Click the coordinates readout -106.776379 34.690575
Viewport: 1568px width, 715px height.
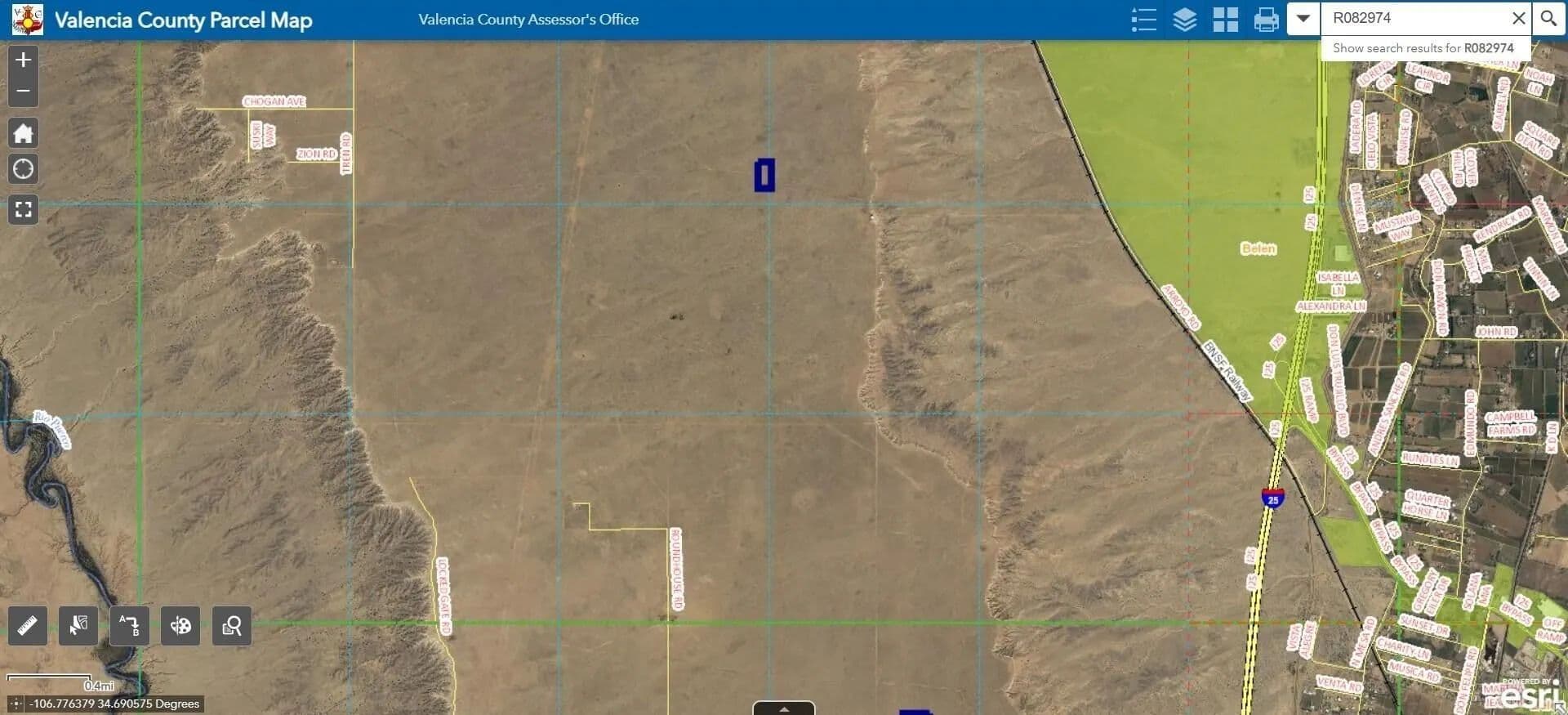[x=114, y=704]
